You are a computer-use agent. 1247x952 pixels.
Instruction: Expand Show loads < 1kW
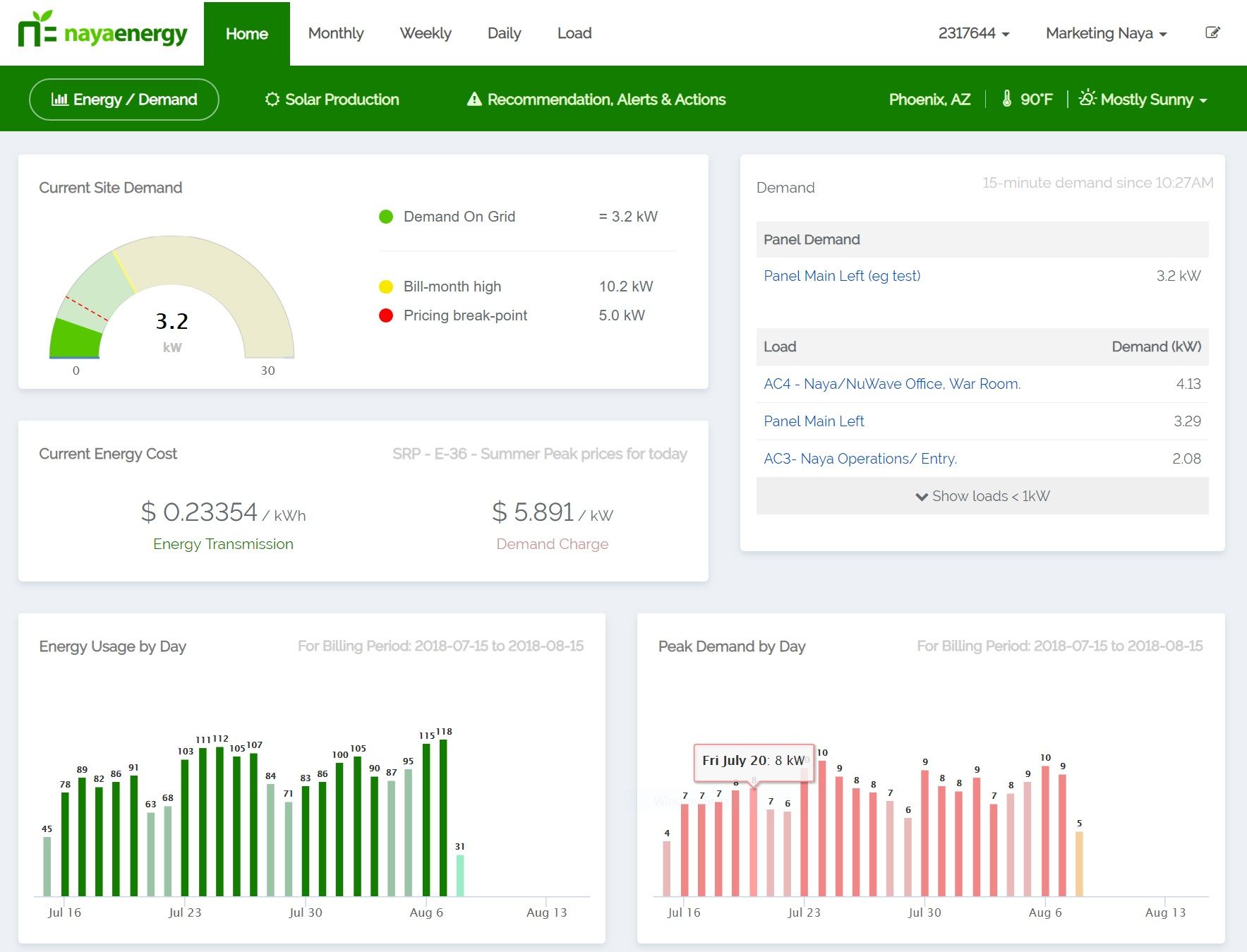tap(982, 496)
